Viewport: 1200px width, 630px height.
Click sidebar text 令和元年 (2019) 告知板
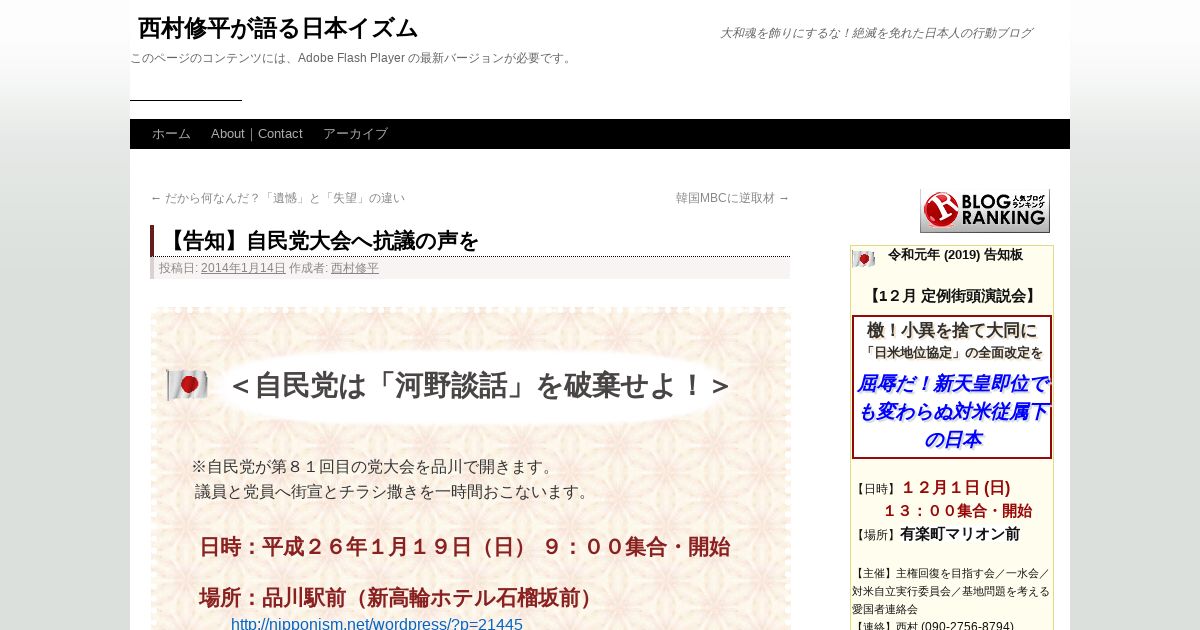(955, 255)
